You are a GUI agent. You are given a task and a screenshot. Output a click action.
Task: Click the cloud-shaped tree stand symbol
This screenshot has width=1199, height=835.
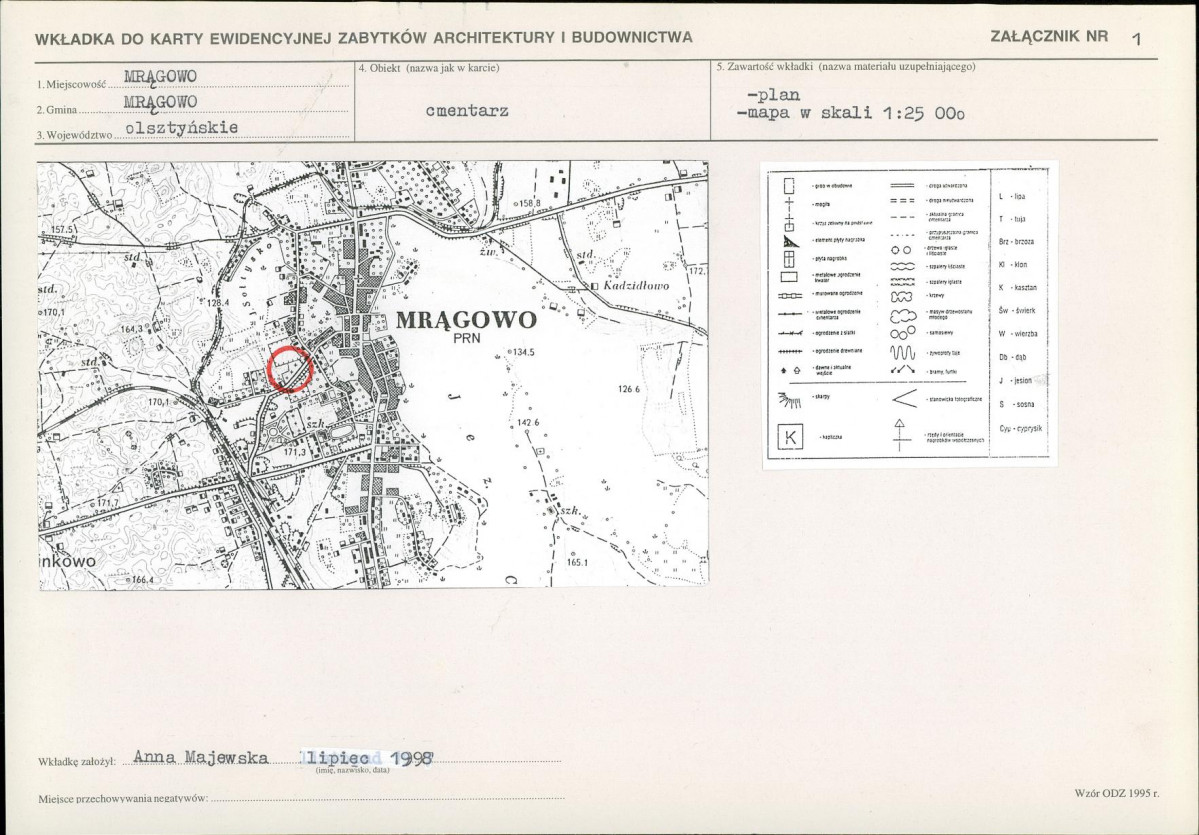tap(903, 317)
